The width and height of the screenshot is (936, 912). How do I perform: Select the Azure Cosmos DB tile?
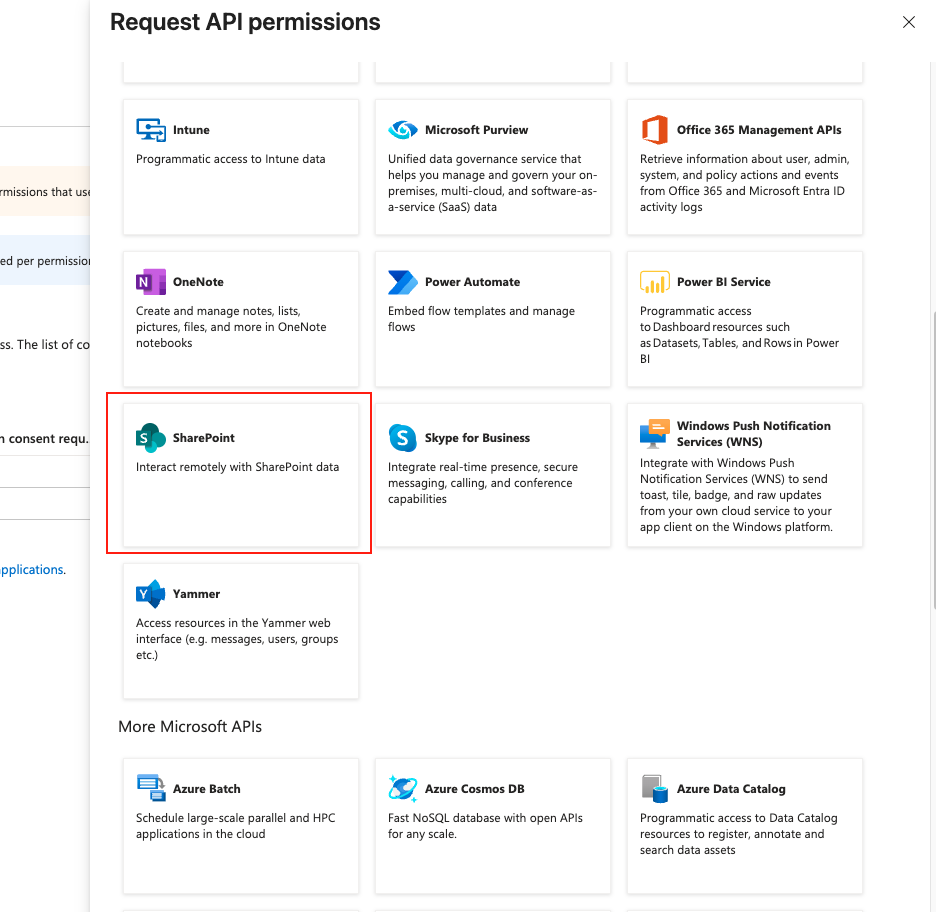coord(492,826)
